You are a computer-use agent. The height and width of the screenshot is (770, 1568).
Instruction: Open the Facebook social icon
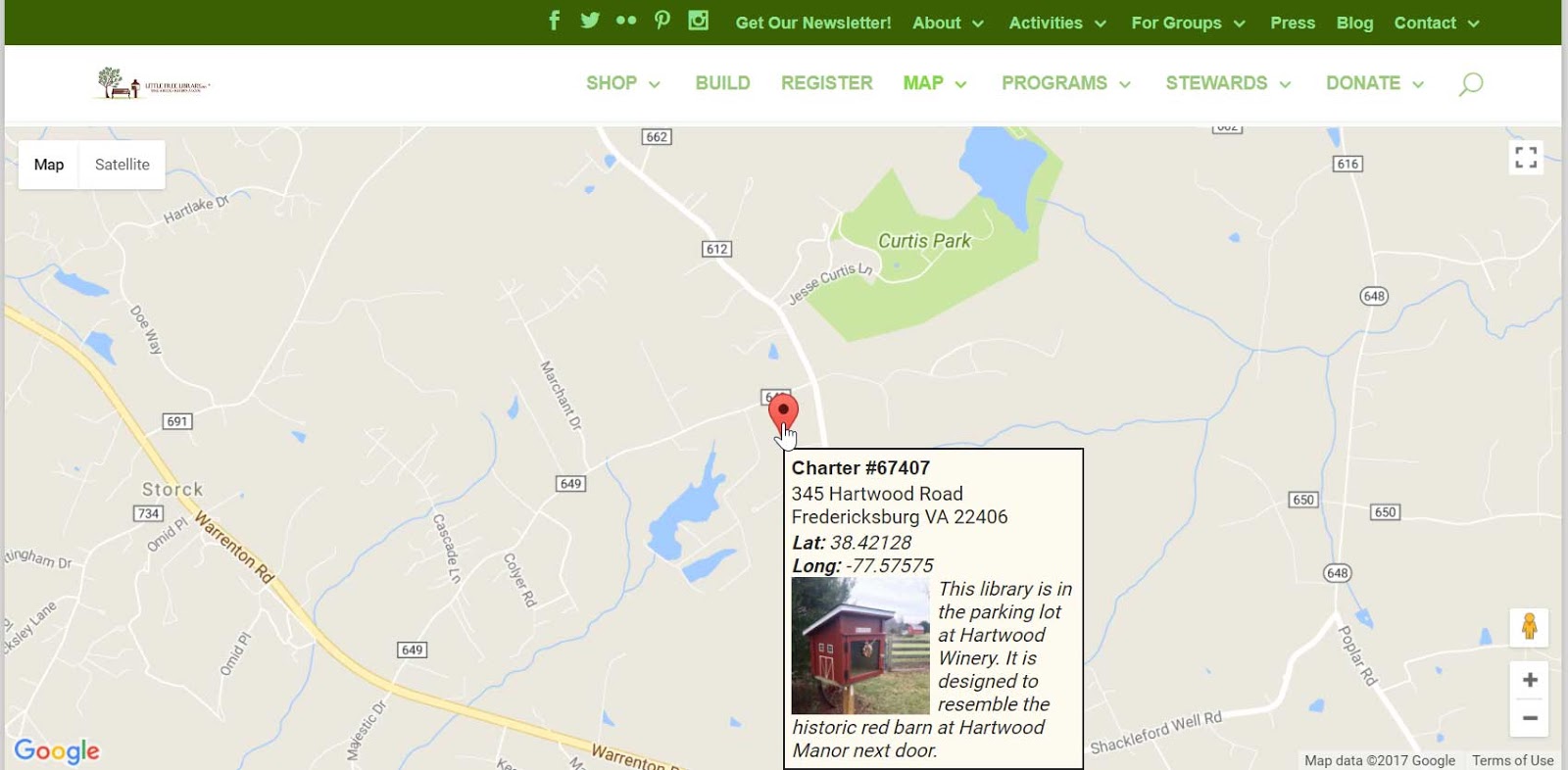tap(554, 21)
